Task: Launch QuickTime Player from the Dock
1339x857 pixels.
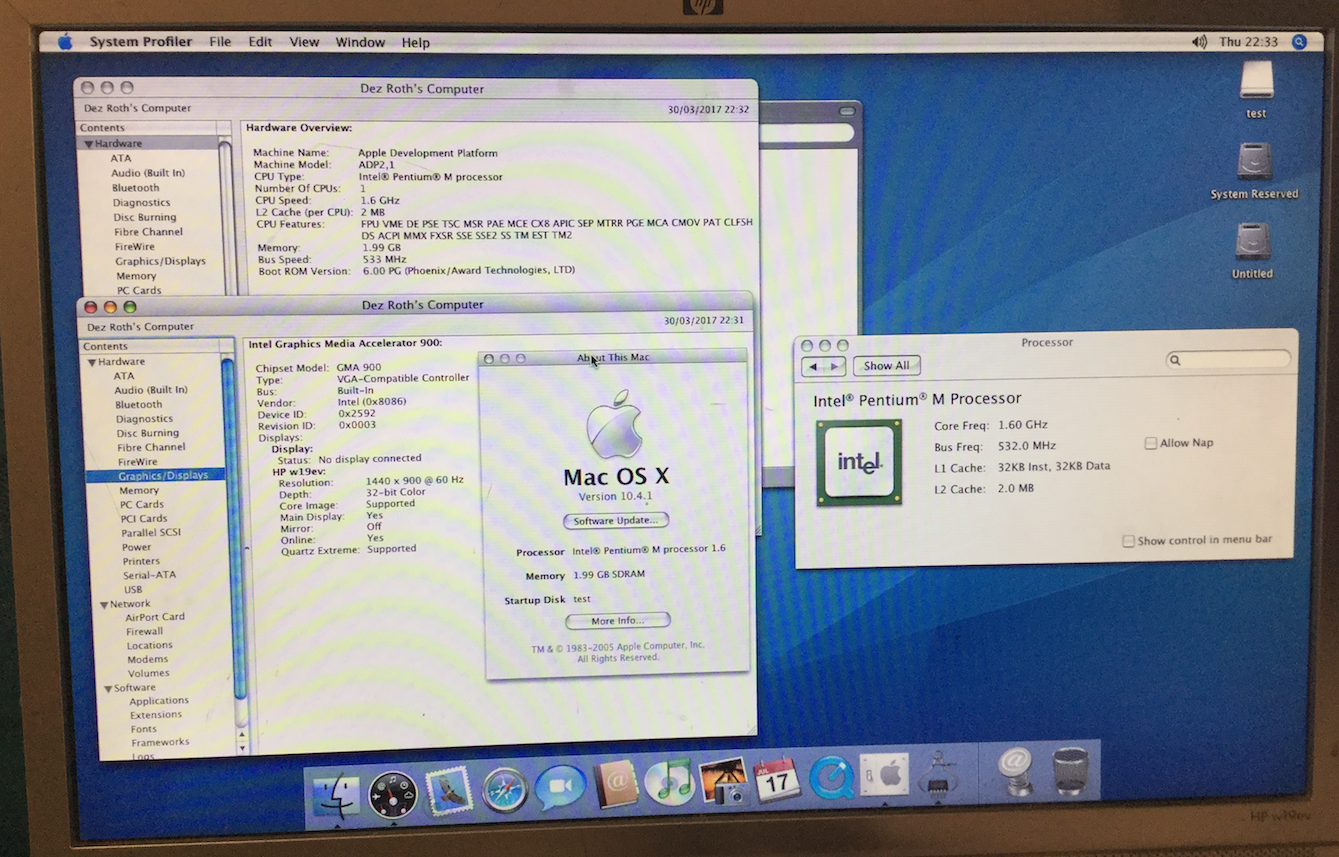Action: (x=831, y=777)
